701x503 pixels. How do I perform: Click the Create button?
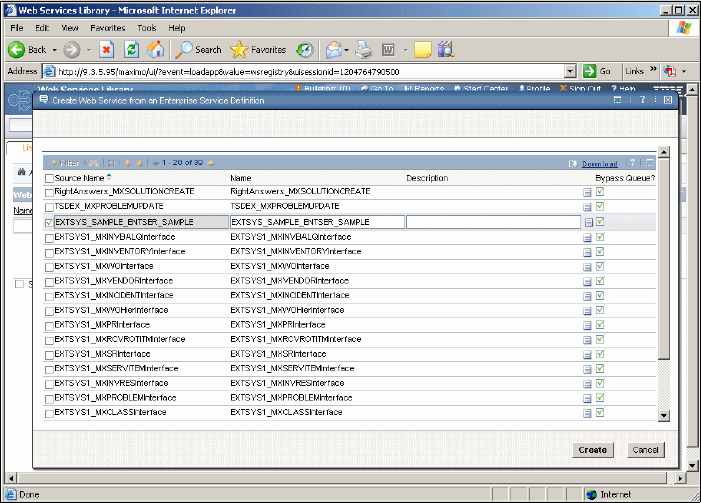(592, 450)
